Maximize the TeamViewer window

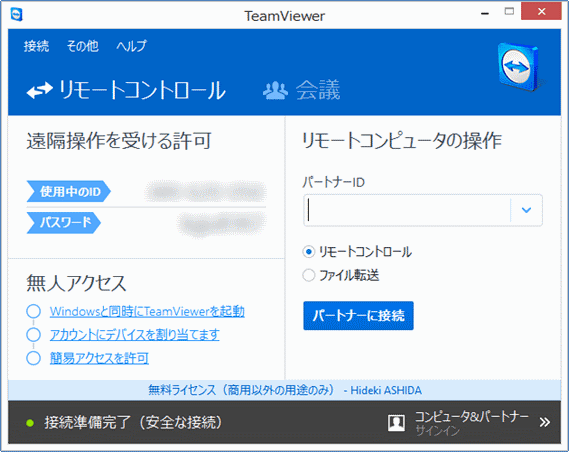[x=509, y=12]
